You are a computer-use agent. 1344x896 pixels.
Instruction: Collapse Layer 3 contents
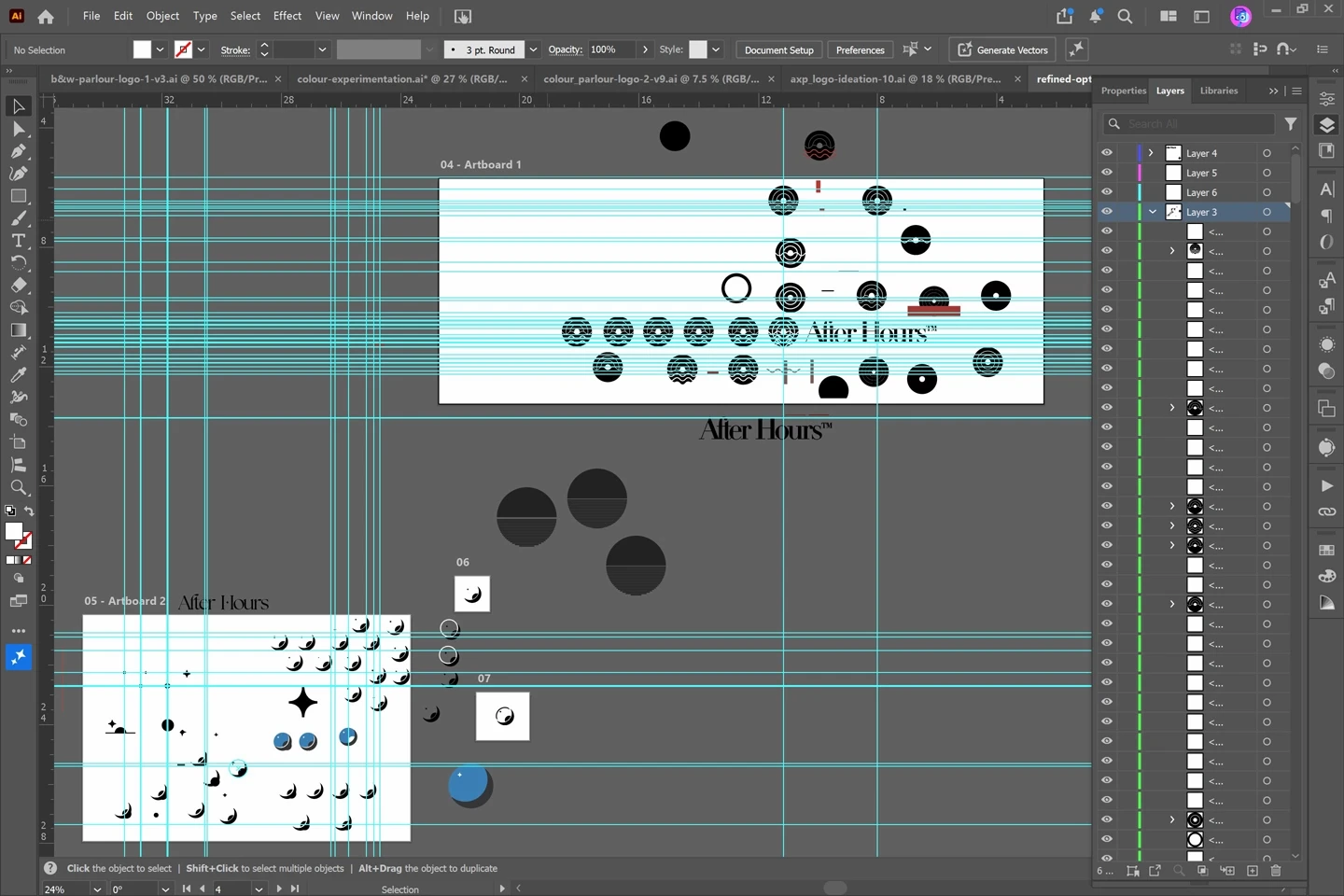1153,212
